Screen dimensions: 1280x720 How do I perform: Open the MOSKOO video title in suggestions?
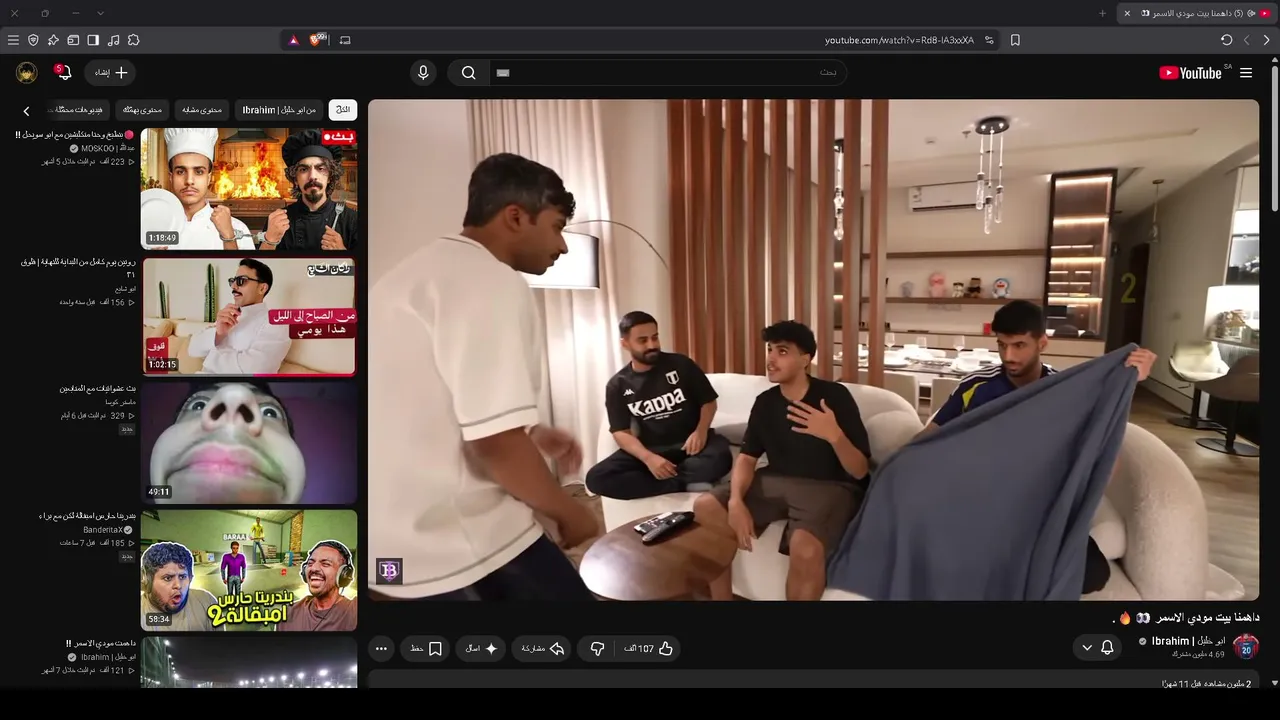[x=74, y=134]
